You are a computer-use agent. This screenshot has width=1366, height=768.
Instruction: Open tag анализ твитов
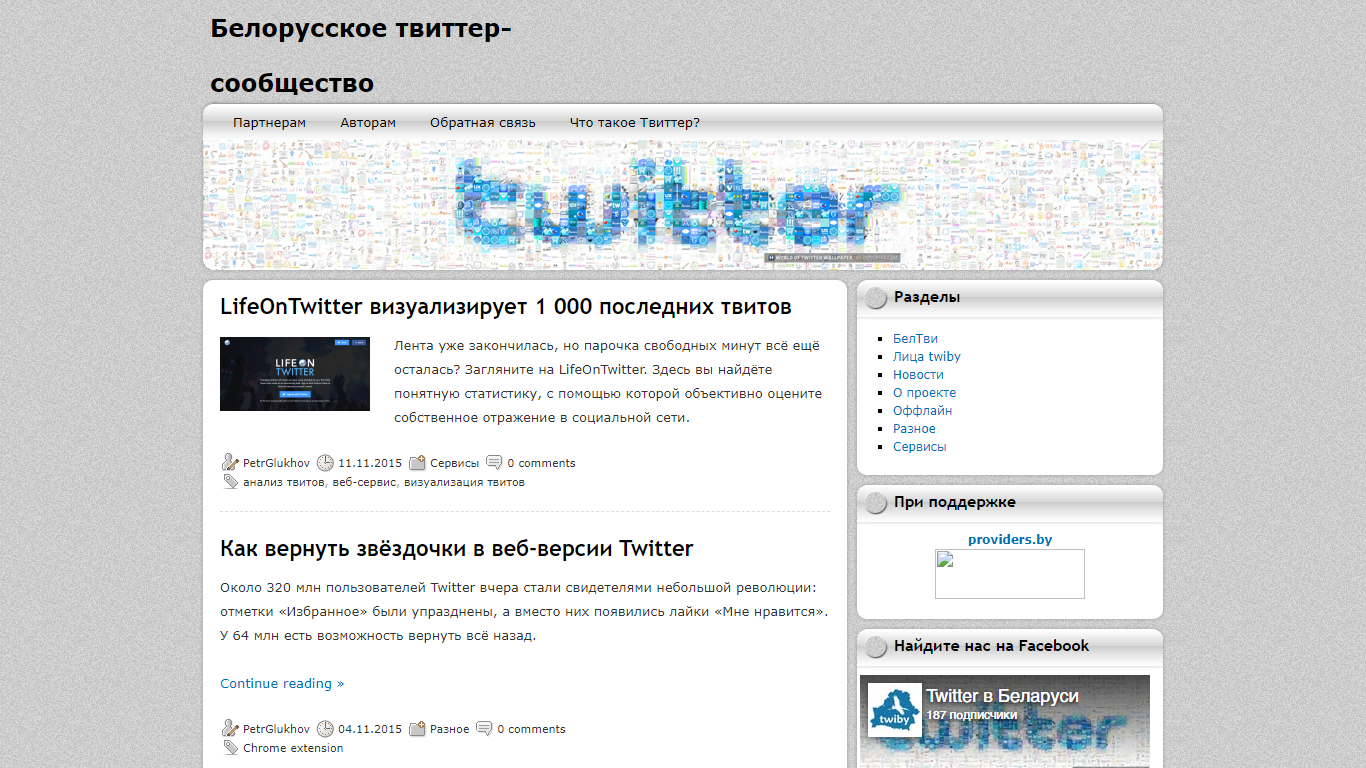point(284,482)
